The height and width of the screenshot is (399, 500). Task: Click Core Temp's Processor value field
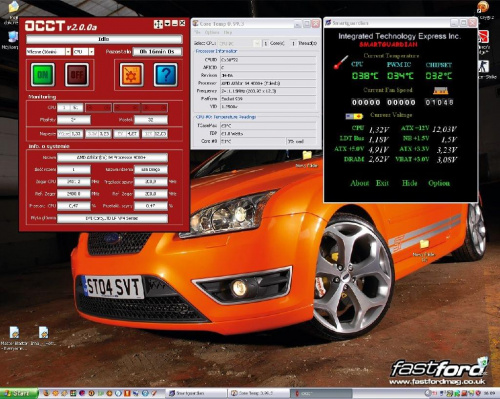coord(268,83)
